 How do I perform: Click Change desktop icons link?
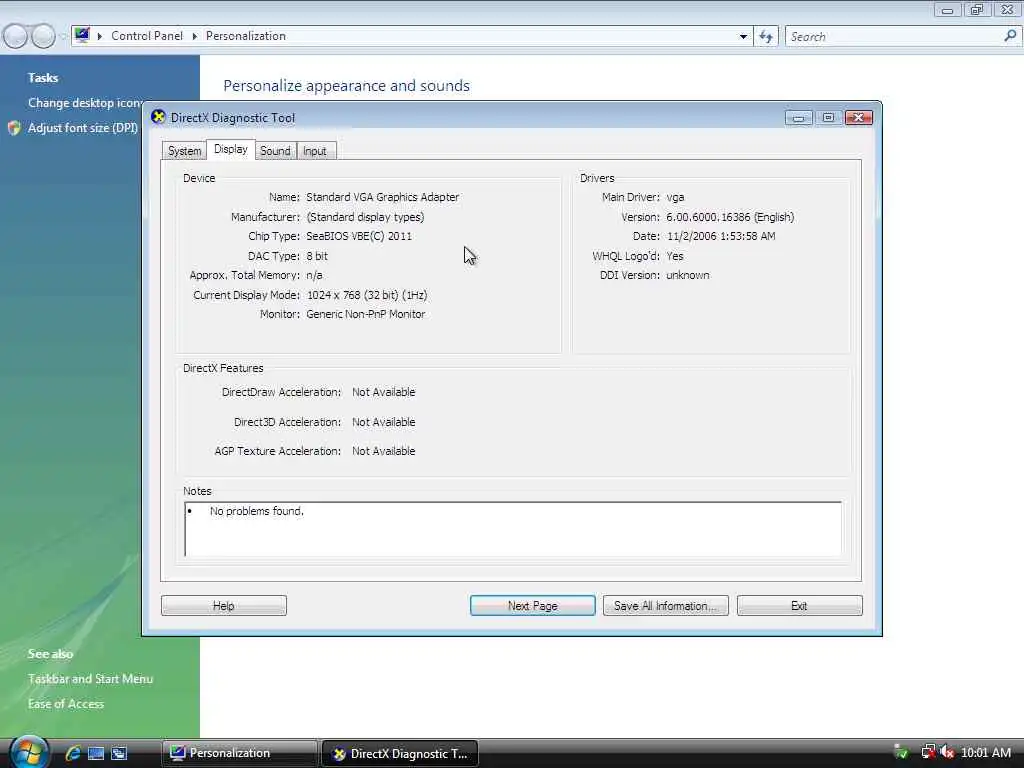tap(85, 103)
